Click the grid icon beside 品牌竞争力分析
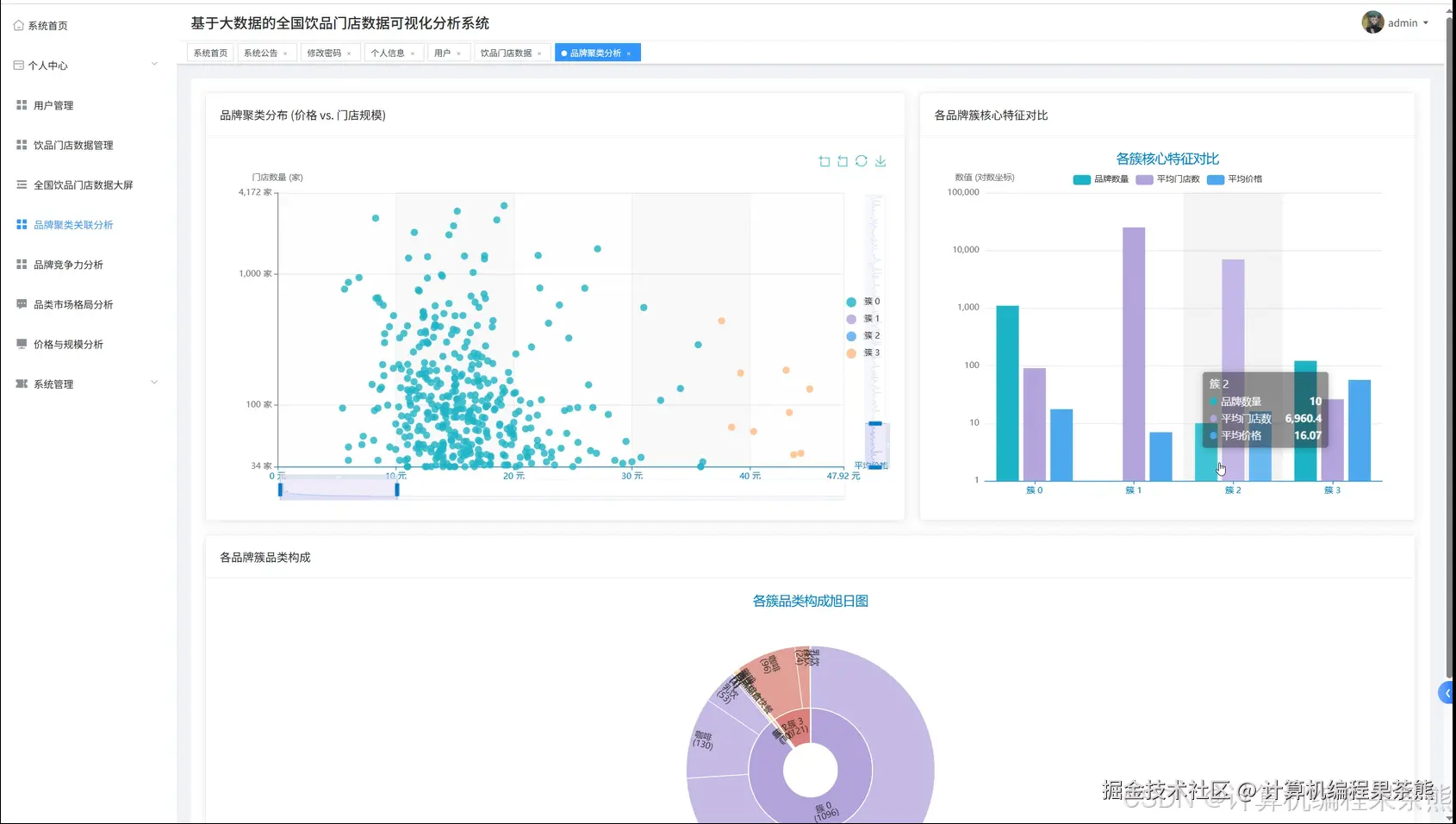 pyautogui.click(x=22, y=265)
